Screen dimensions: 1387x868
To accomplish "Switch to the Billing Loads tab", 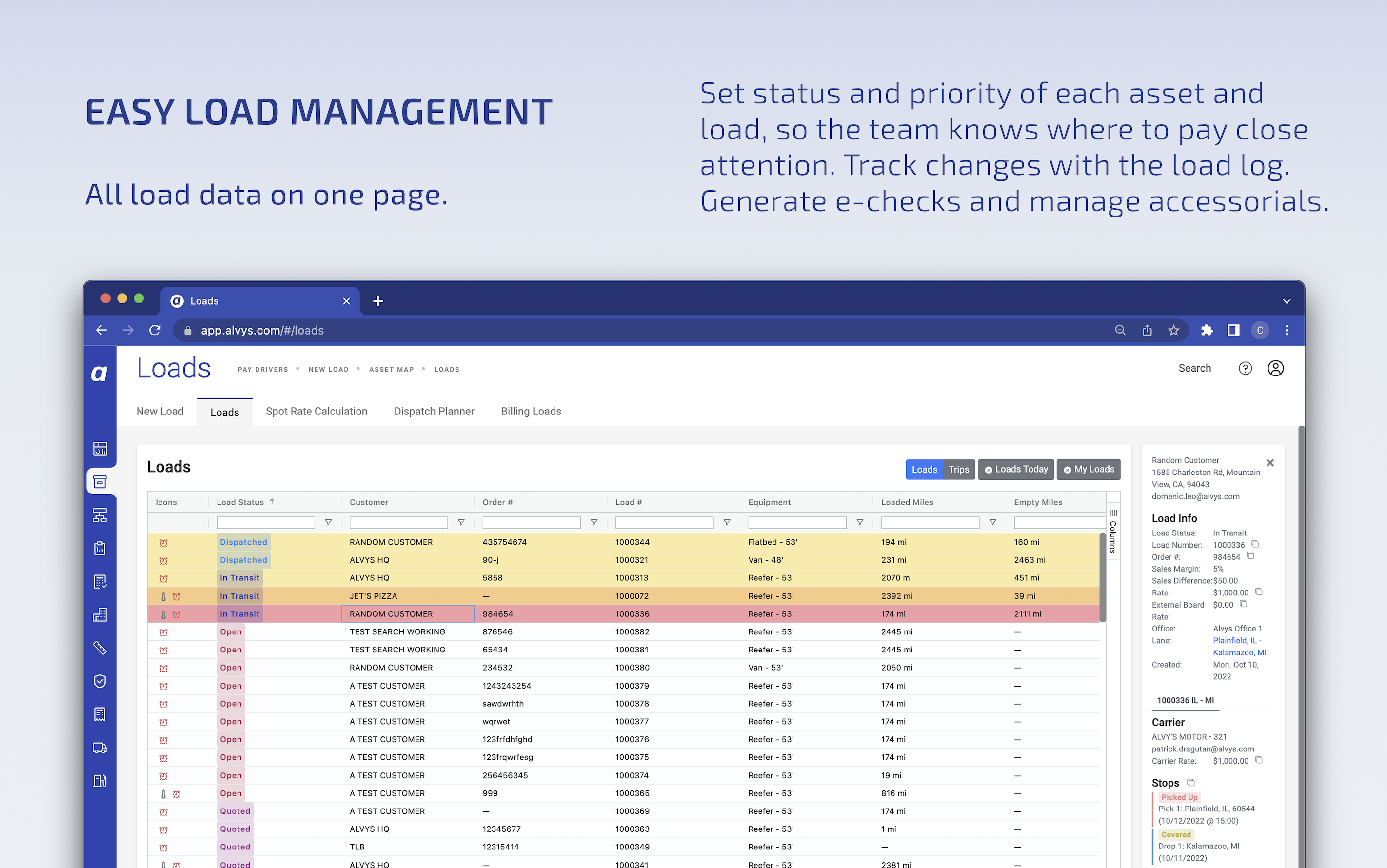I will 531,411.
